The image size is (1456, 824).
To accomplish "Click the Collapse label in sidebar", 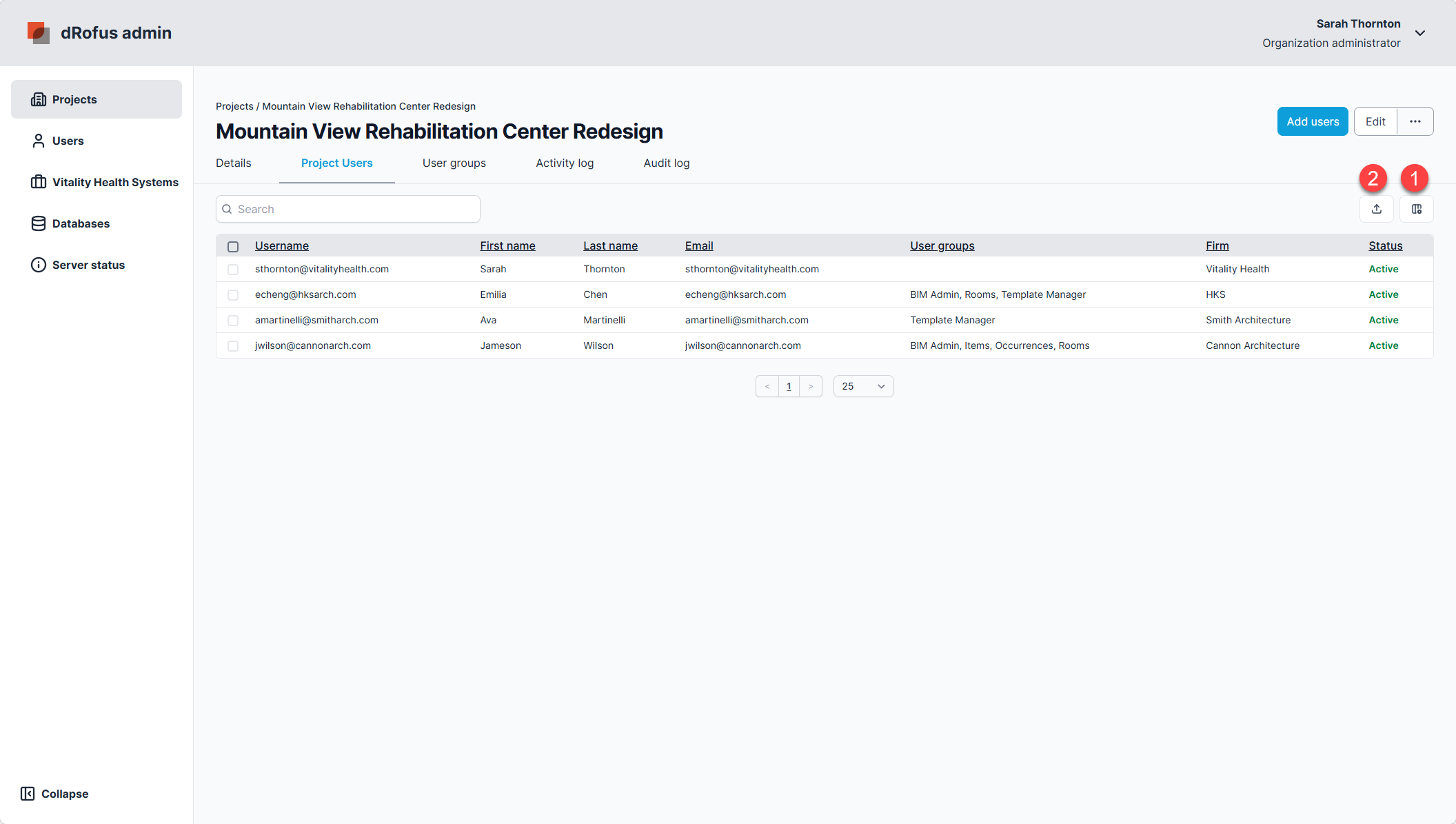I will [x=65, y=794].
